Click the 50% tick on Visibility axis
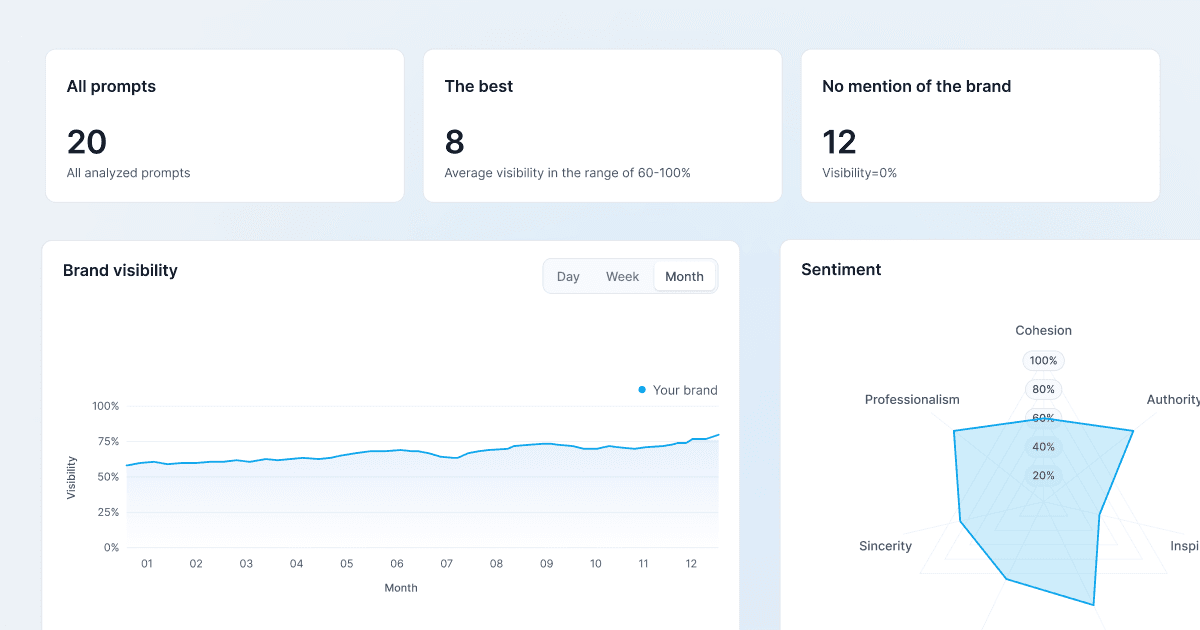This screenshot has width=1200, height=630. (x=106, y=477)
